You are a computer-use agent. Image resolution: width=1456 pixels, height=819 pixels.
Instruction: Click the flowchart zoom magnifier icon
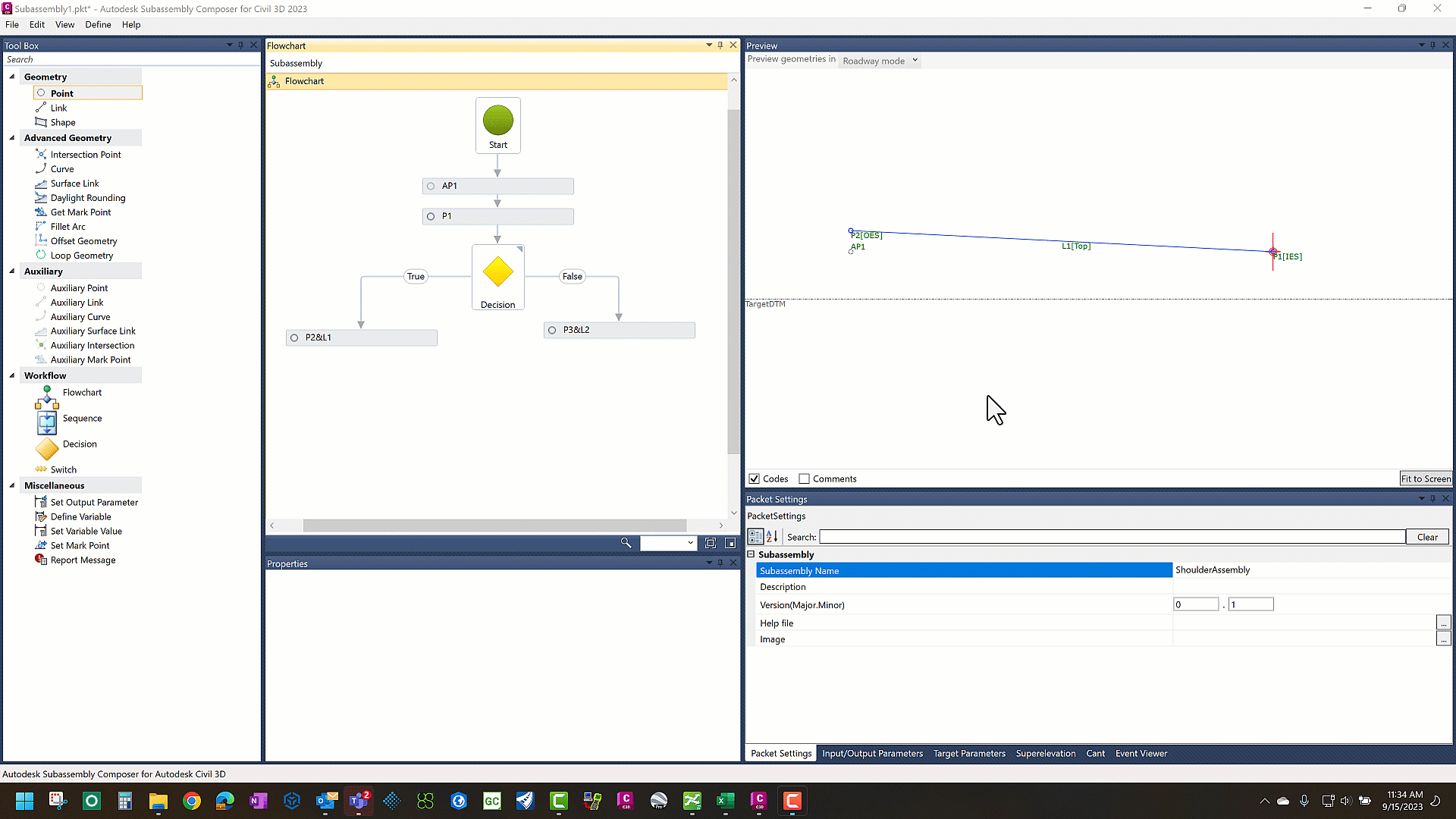(626, 543)
